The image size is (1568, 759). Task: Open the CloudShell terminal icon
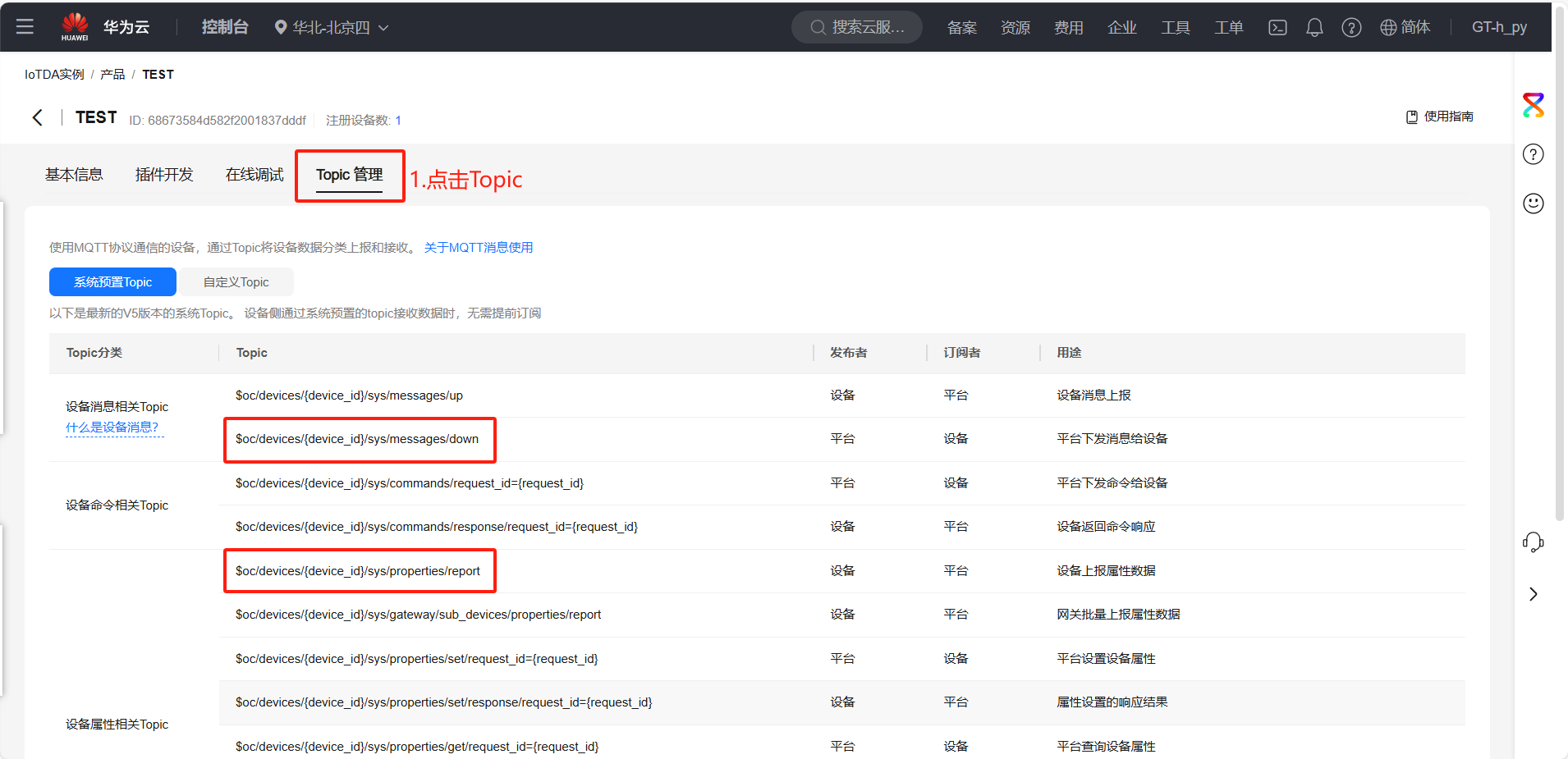(1277, 27)
